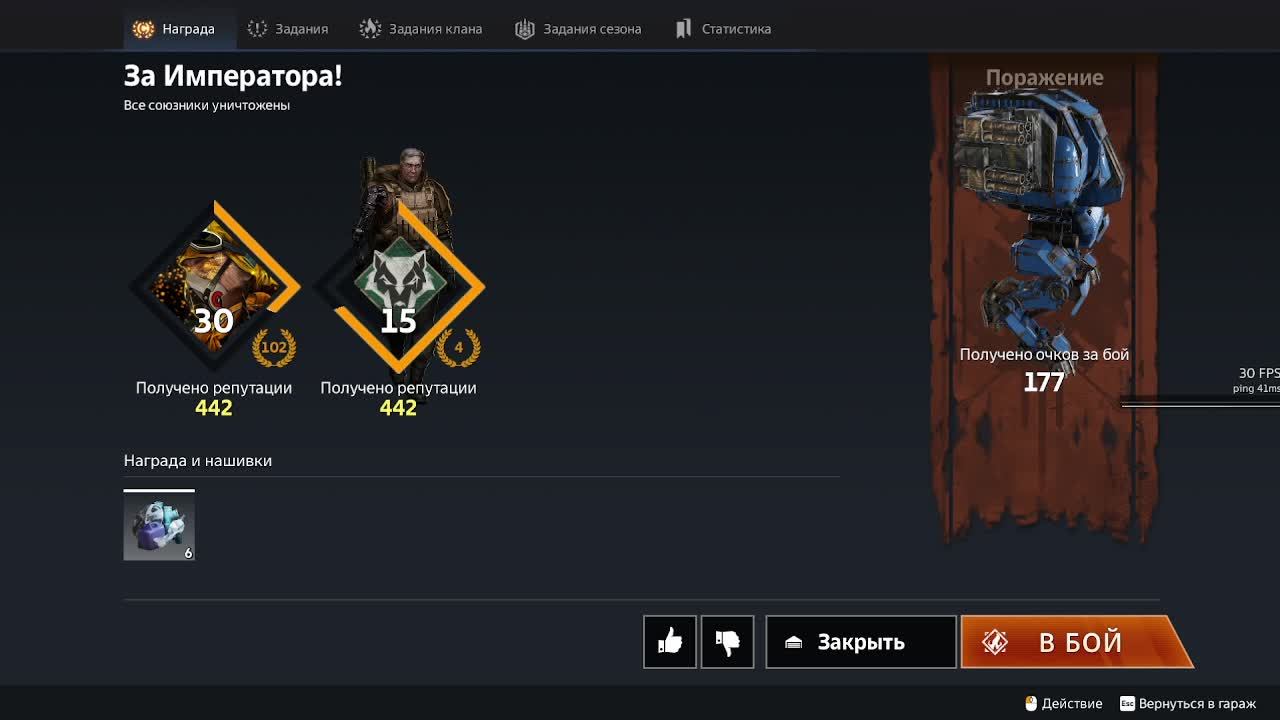Click the laurel badge showing 4
The image size is (1280, 720).
(458, 348)
